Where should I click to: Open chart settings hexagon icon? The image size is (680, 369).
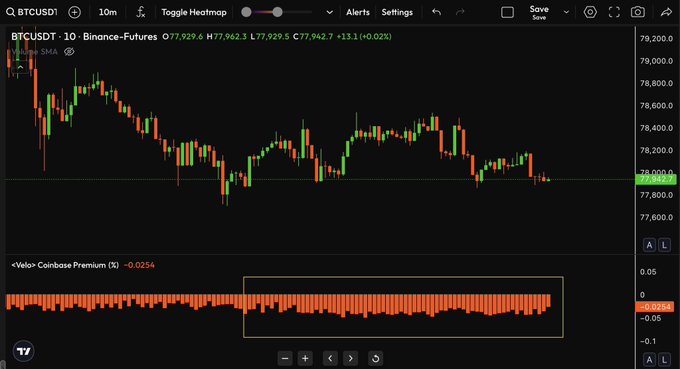[590, 12]
